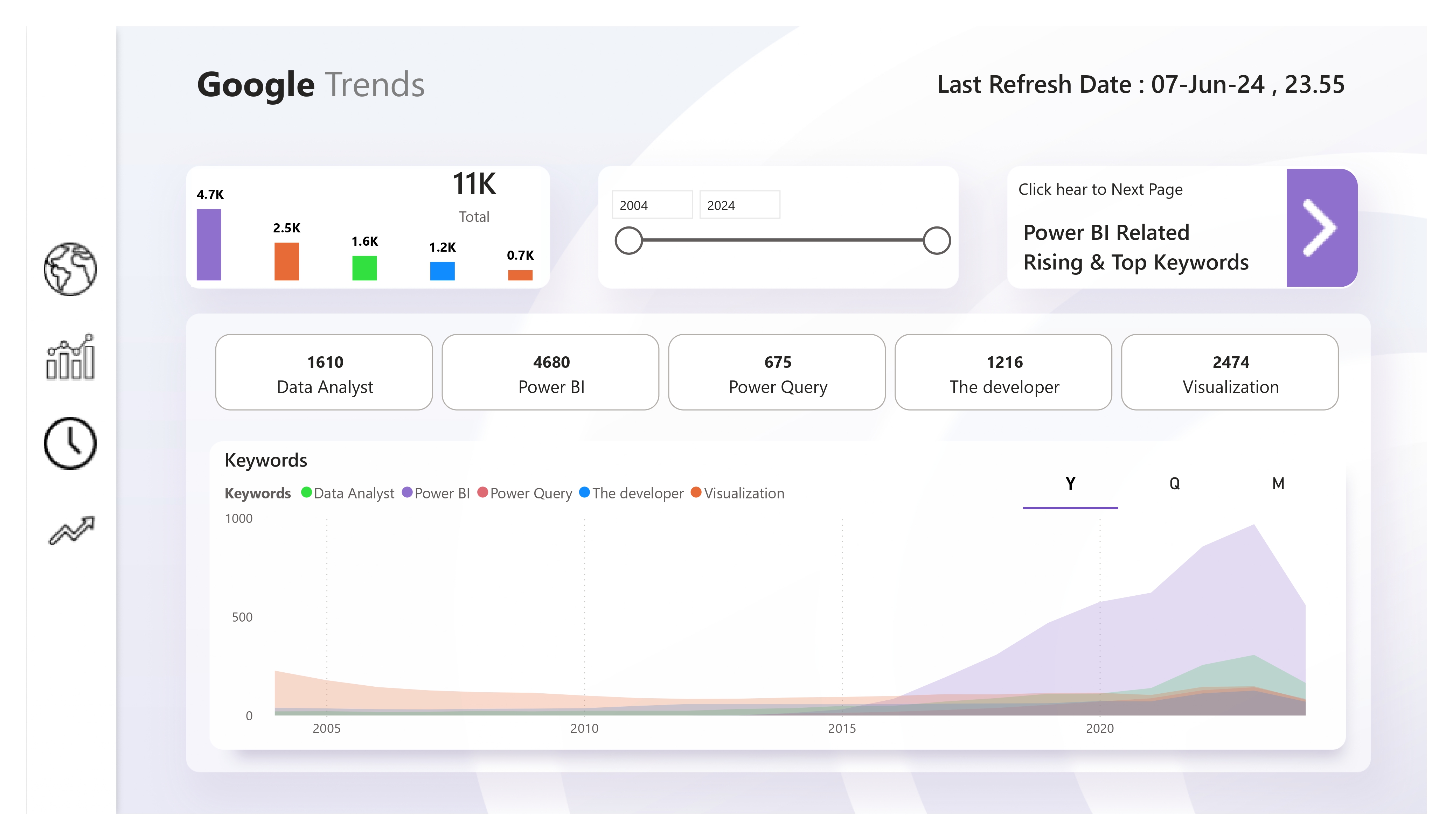Screen dimensions: 1453x840
Task: Toggle Power Query legend entry
Action: (525, 493)
